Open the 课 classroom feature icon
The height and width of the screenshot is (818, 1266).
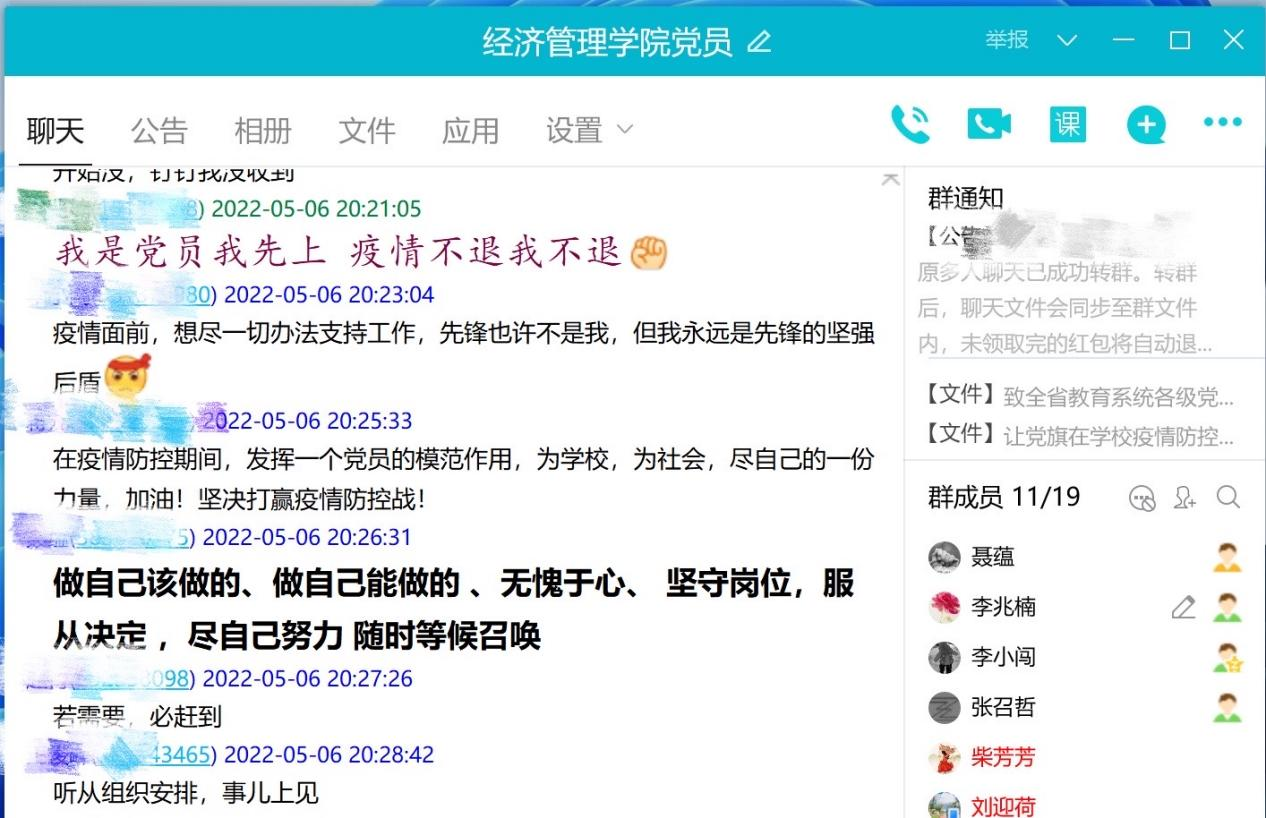click(x=1067, y=125)
